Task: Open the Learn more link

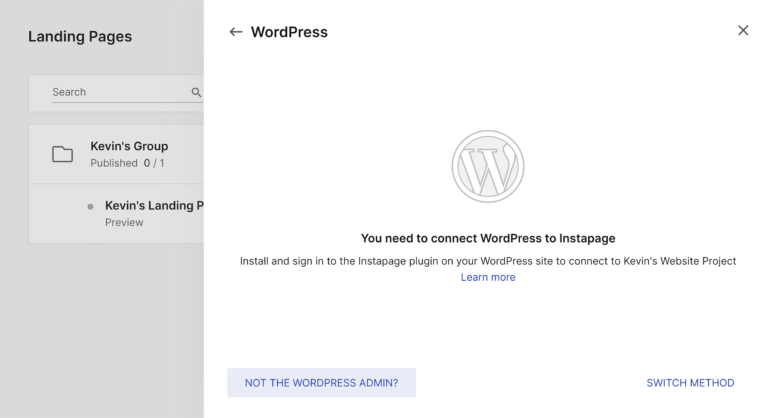Action: click(488, 277)
